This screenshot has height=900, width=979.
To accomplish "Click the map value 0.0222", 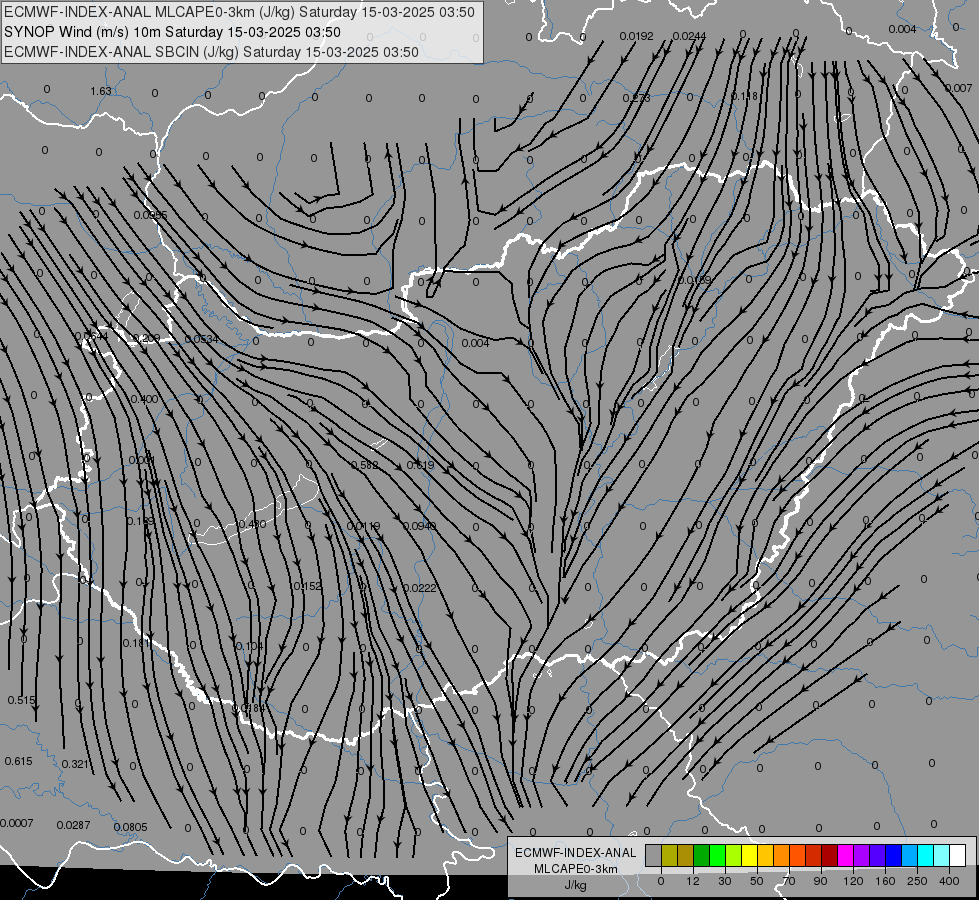I will pyautogui.click(x=420, y=588).
